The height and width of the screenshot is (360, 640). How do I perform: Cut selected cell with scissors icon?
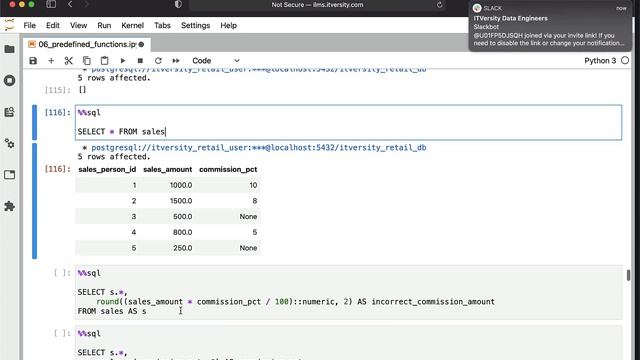(69, 61)
